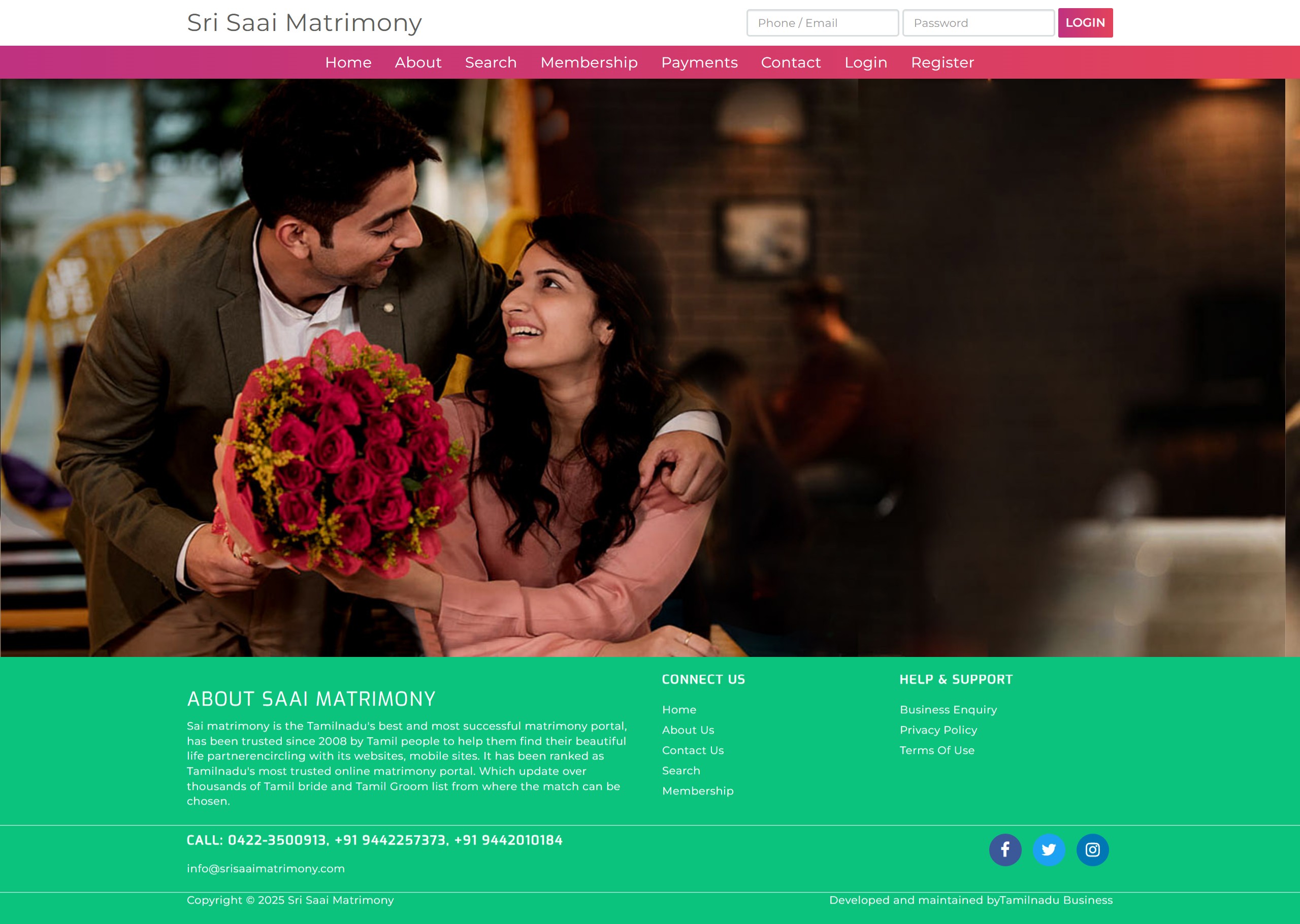Viewport: 1300px width, 924px height.
Task: Open Membership in the navigation bar
Action: pyautogui.click(x=589, y=62)
